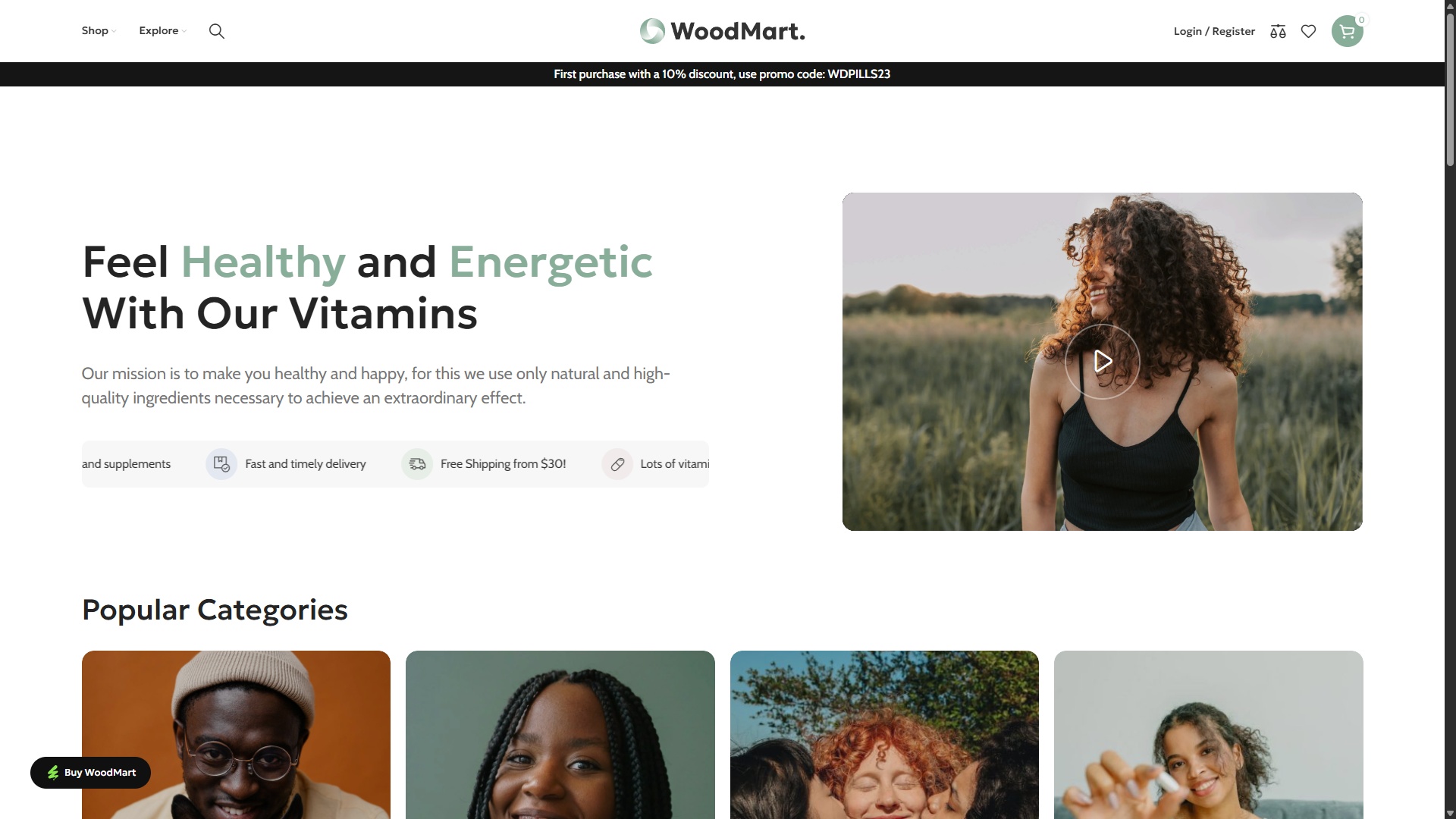This screenshot has width=1456, height=819.
Task: Open the category with woman holding pill
Action: [x=1208, y=735]
